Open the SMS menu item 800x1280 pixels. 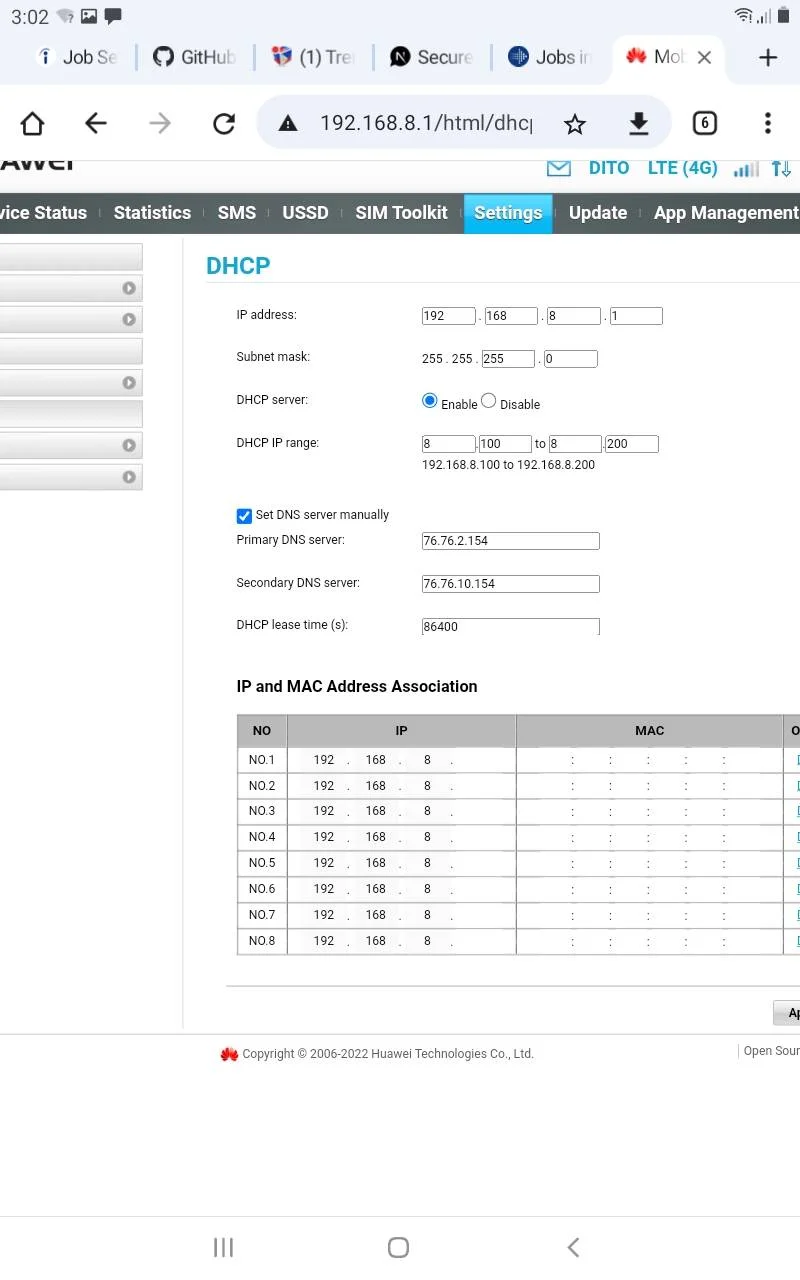(237, 212)
